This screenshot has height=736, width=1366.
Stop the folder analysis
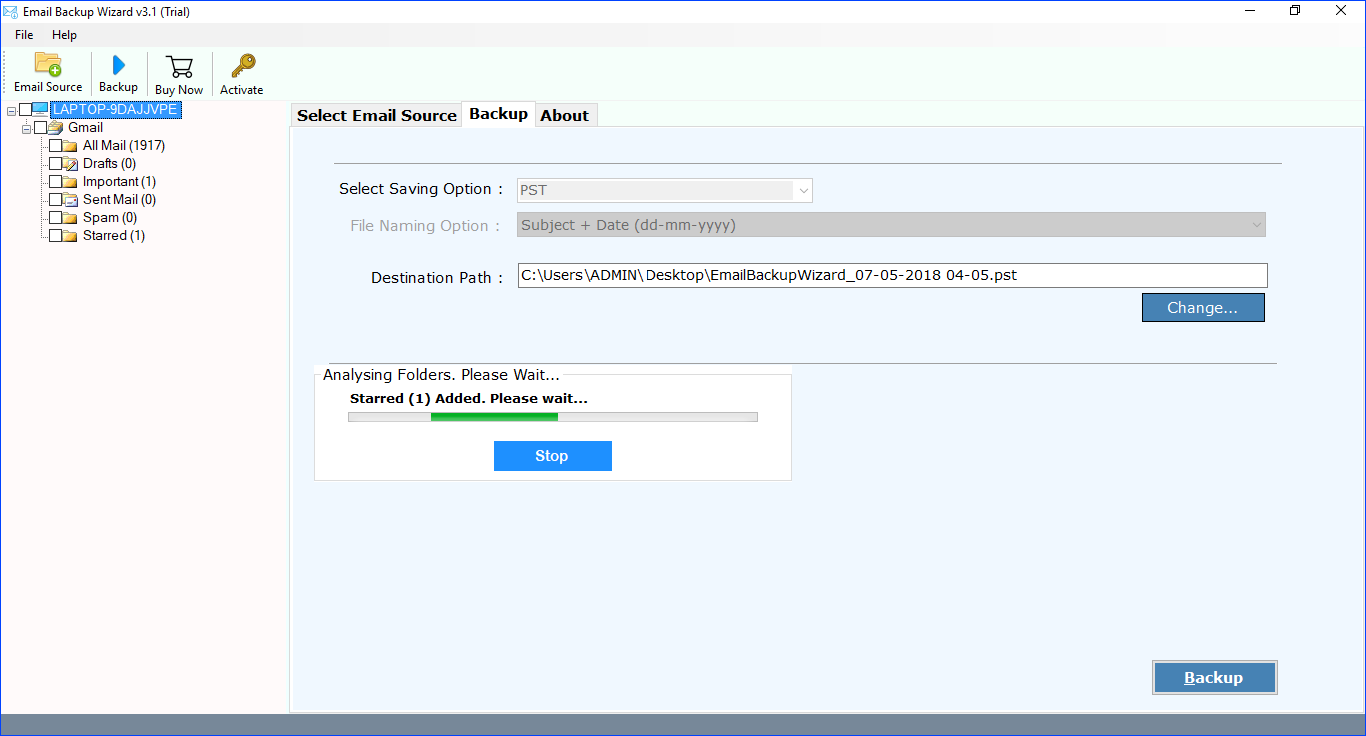click(x=552, y=456)
